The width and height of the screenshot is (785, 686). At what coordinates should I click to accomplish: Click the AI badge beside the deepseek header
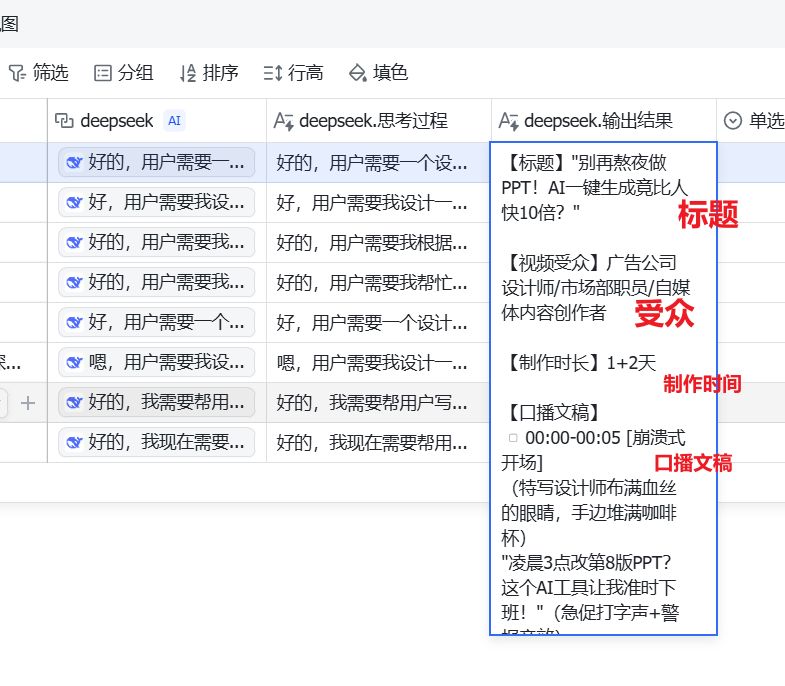[x=174, y=121]
